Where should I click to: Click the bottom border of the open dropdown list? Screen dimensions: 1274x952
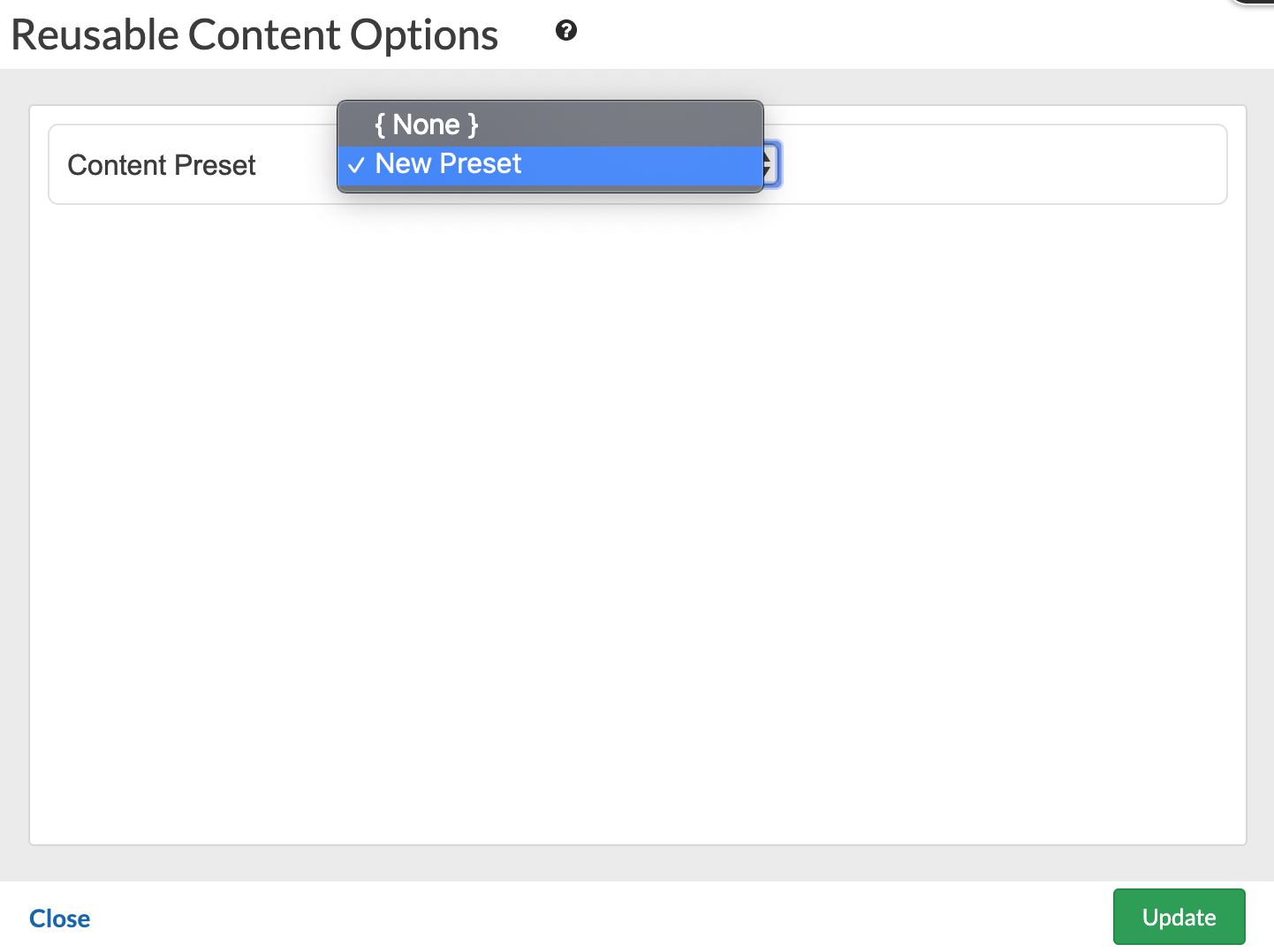[x=550, y=188]
